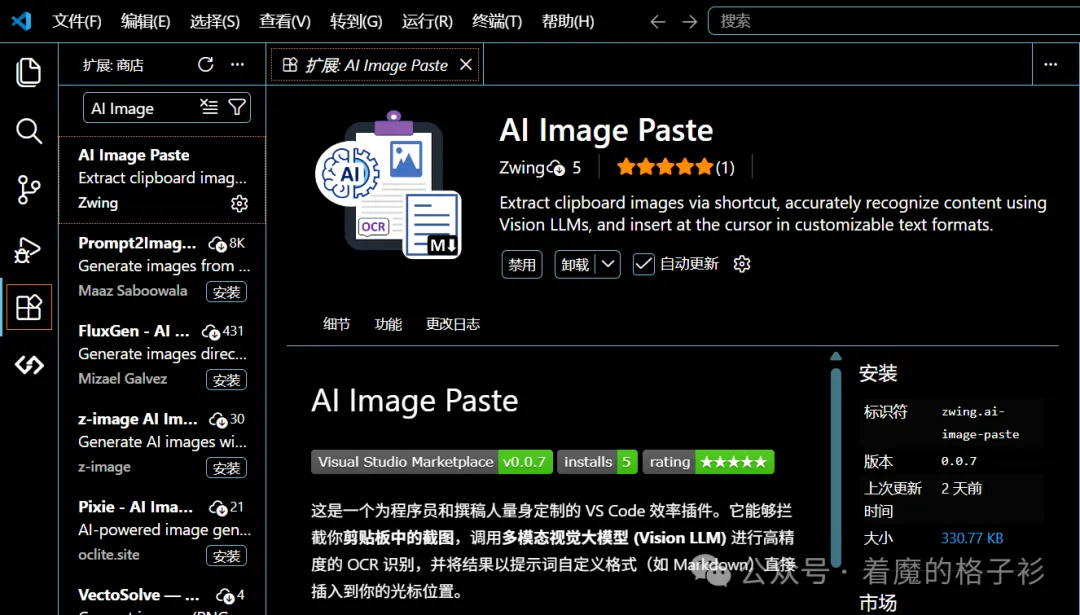Open the Run and Debug view
This screenshot has width=1080, height=615.
29,249
